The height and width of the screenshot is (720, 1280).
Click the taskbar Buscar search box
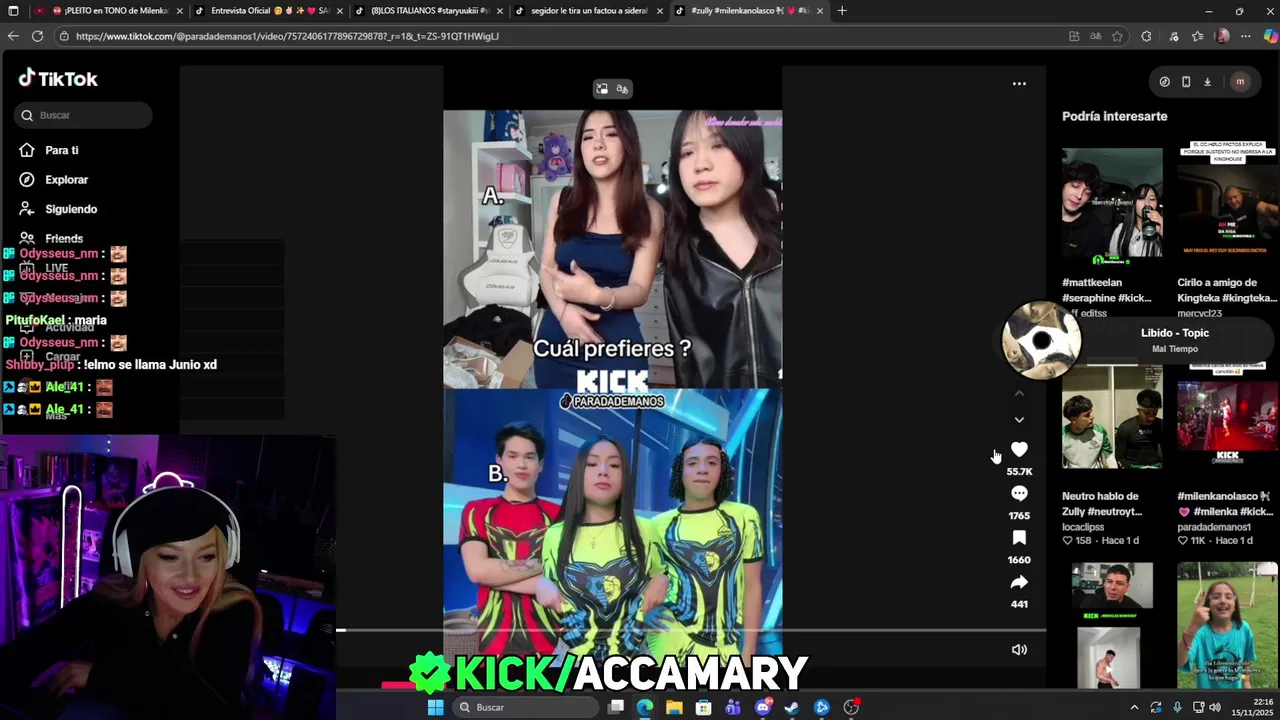(526, 707)
